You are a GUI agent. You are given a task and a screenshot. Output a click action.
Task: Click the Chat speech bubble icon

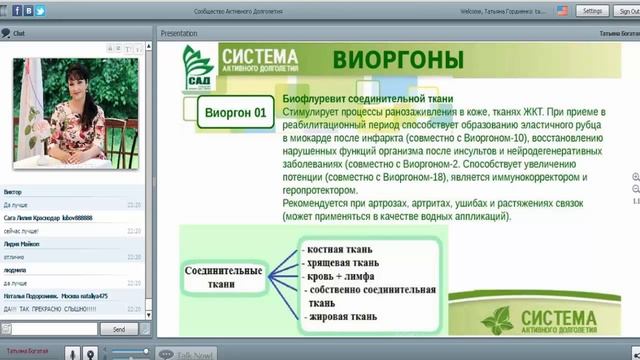pyautogui.click(x=6, y=33)
